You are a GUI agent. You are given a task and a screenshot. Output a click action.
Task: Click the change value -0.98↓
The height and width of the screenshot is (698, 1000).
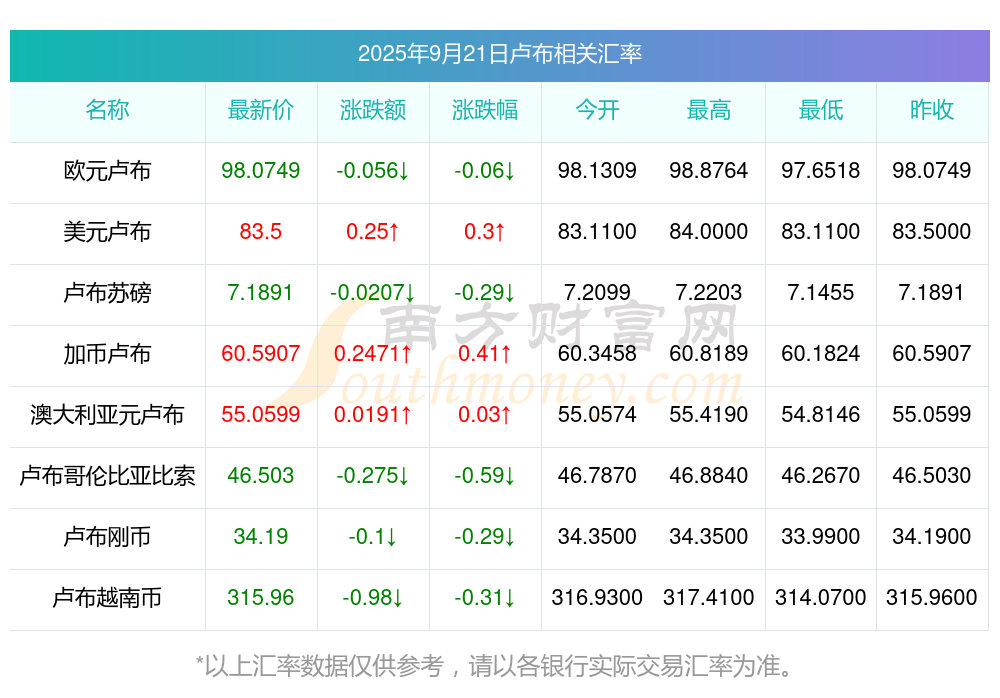373,597
